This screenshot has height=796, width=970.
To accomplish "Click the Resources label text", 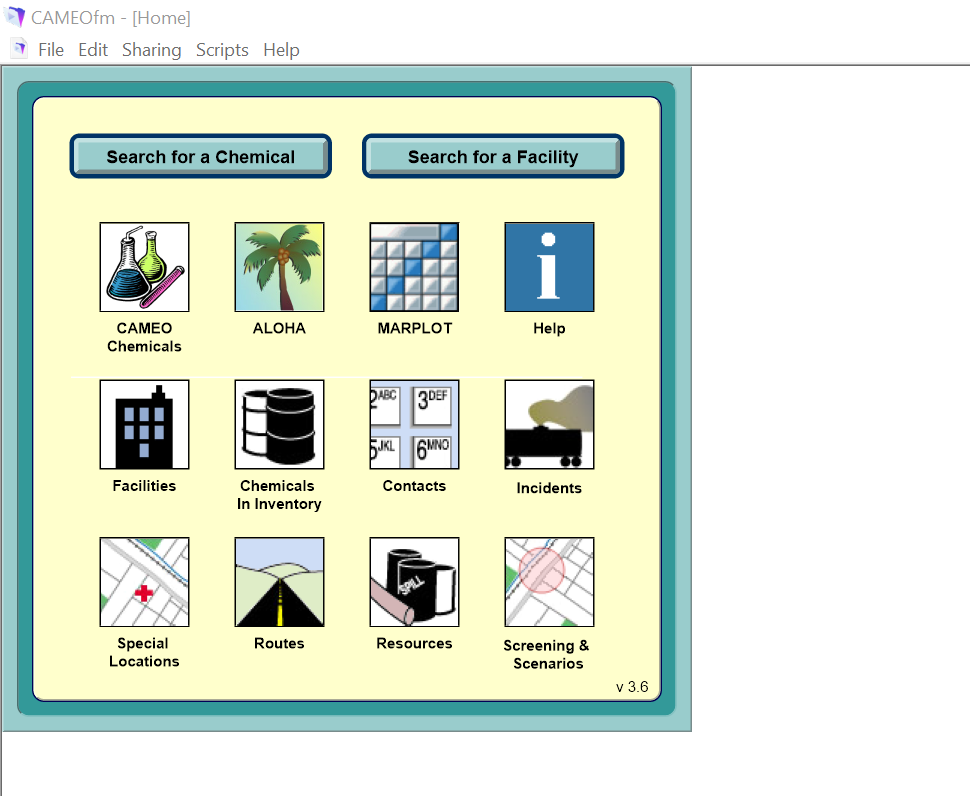I will [414, 643].
